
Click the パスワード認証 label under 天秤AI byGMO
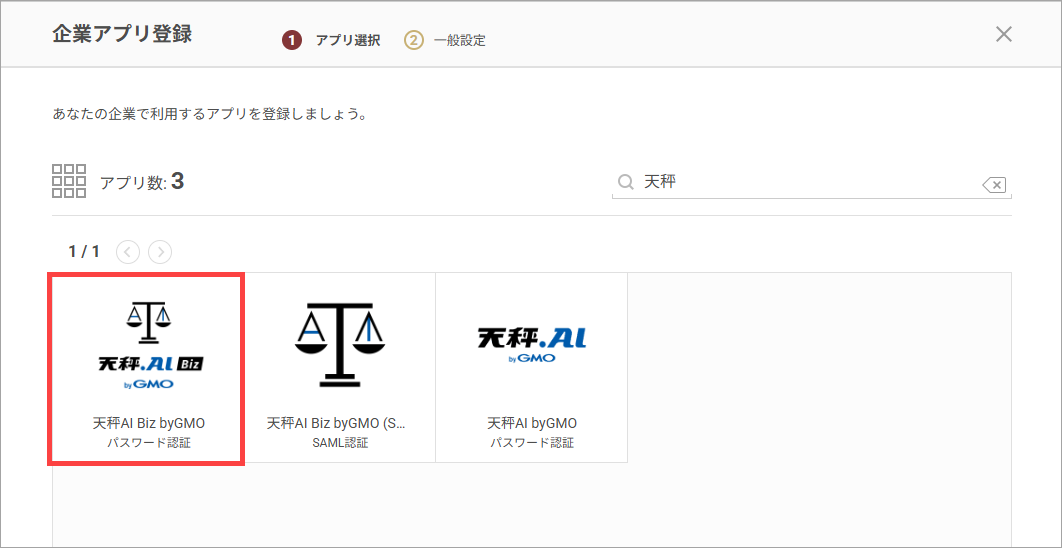pos(532,444)
